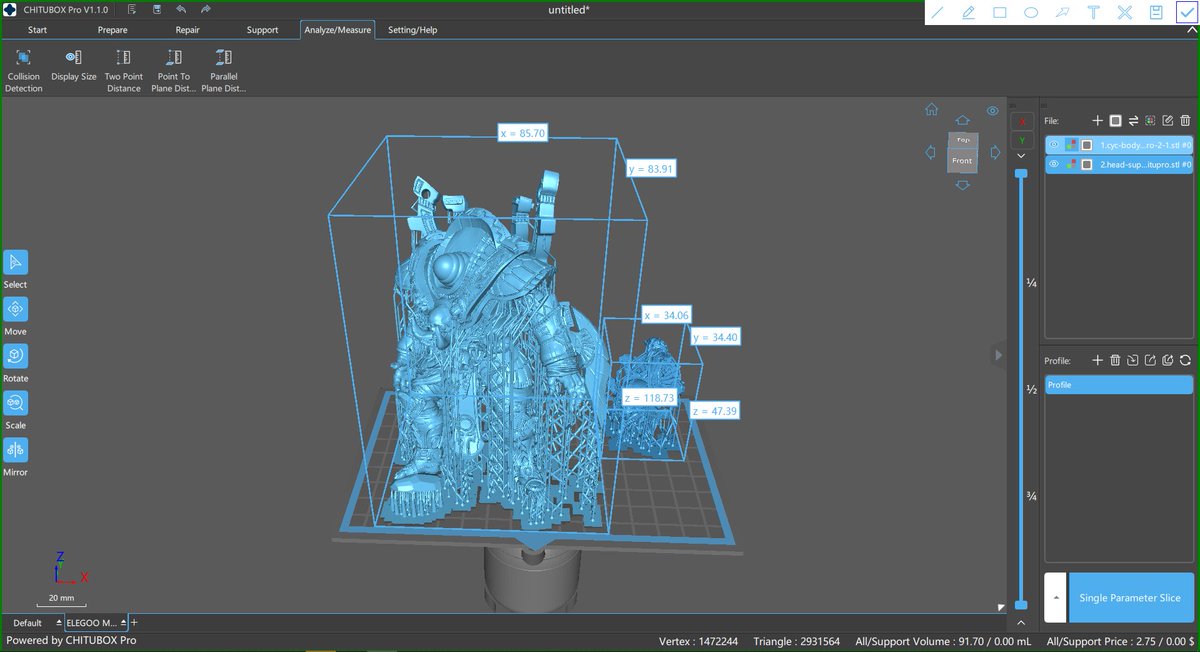Select the Two Point Distance tool
The height and width of the screenshot is (652, 1200).
click(x=123, y=69)
